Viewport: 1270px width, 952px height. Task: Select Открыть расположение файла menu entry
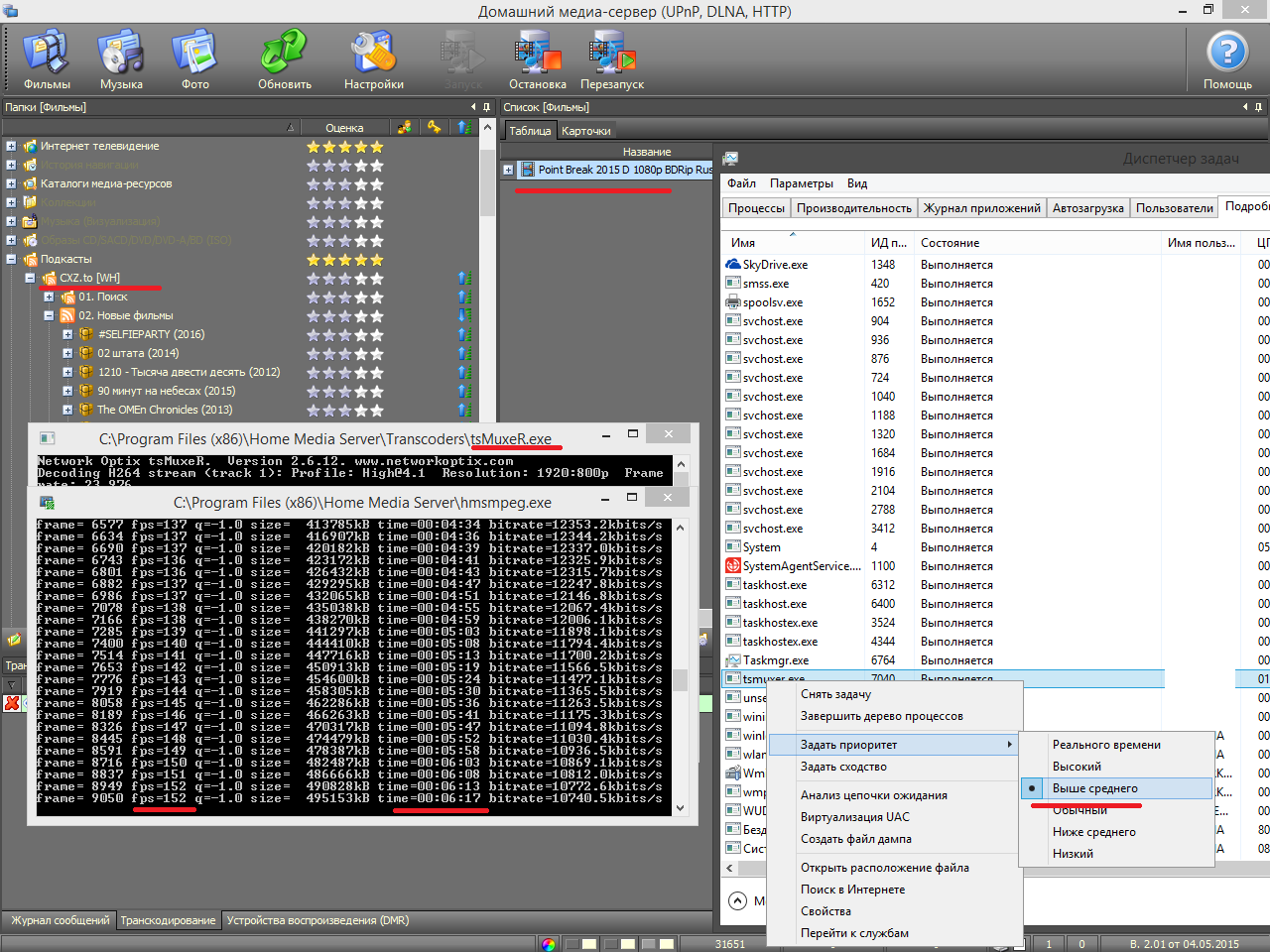tap(884, 868)
